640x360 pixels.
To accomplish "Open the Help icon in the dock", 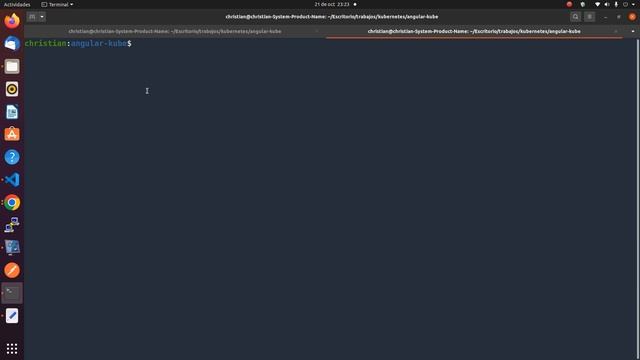I will (12, 157).
